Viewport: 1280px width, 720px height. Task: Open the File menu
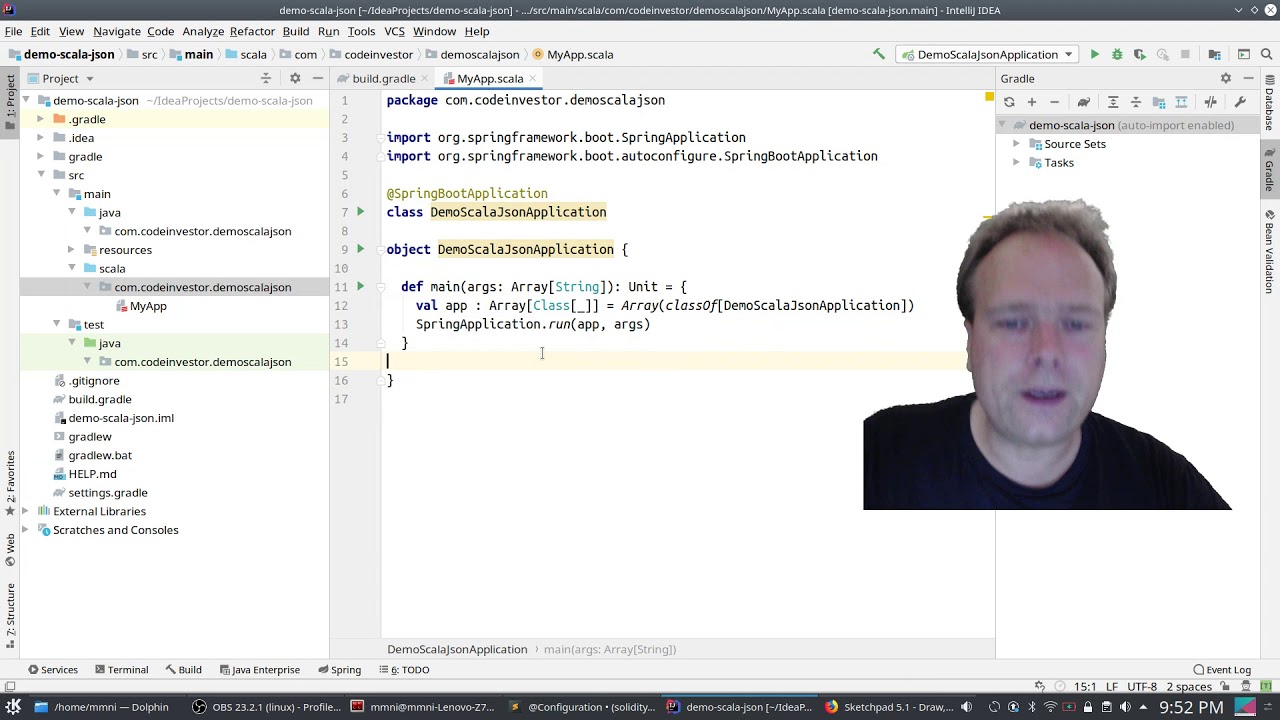click(x=13, y=31)
